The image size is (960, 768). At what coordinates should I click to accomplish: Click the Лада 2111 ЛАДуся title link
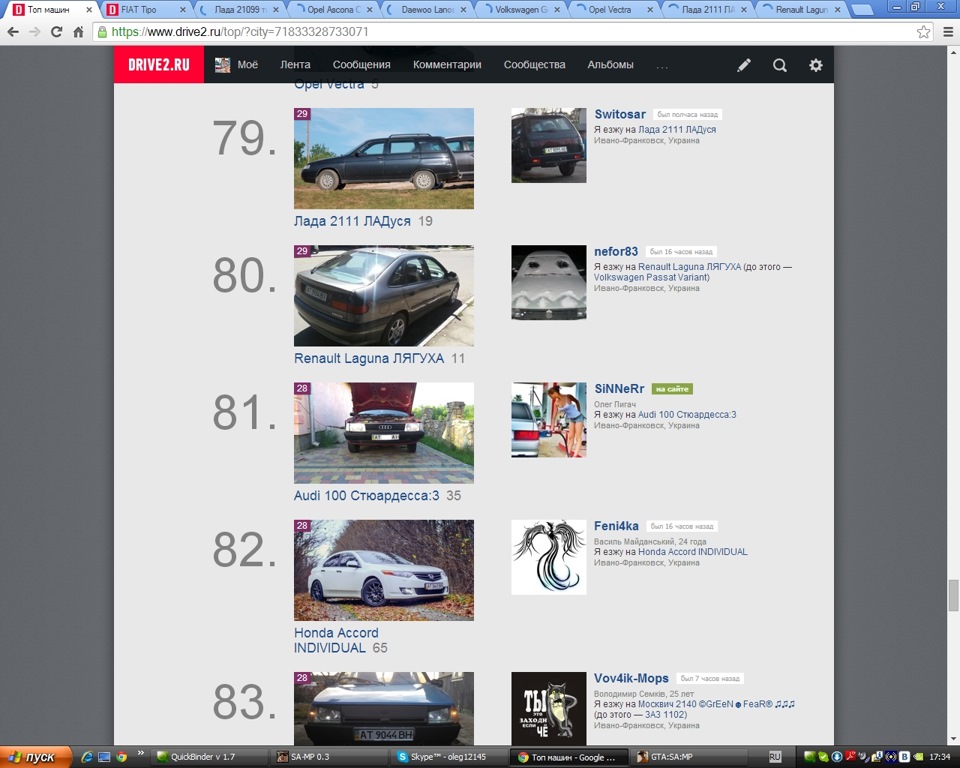click(x=352, y=221)
